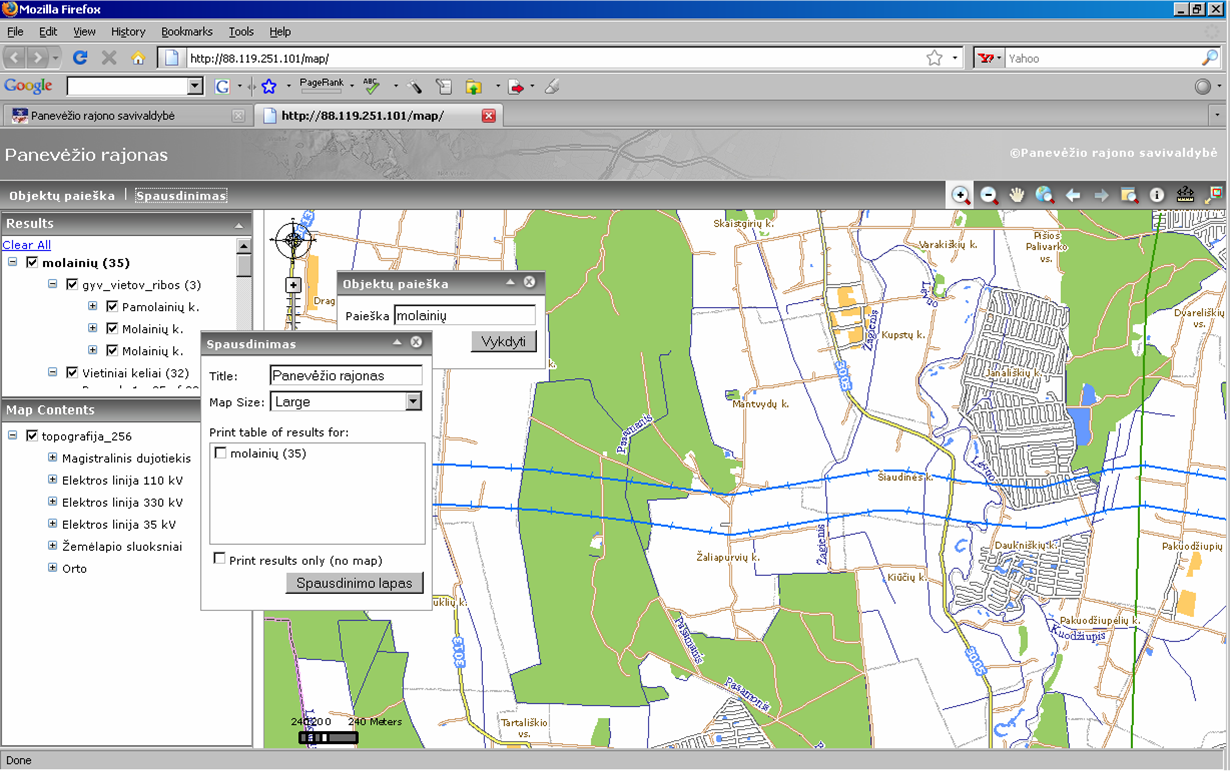
Task: Go back to previous map extent
Action: click(1073, 195)
